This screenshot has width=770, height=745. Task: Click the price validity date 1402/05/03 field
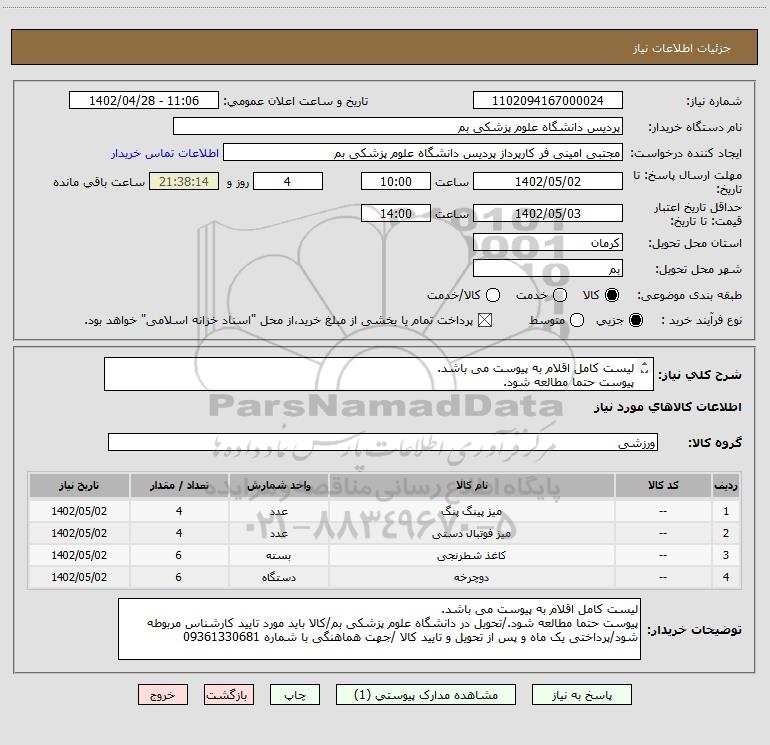tap(548, 213)
